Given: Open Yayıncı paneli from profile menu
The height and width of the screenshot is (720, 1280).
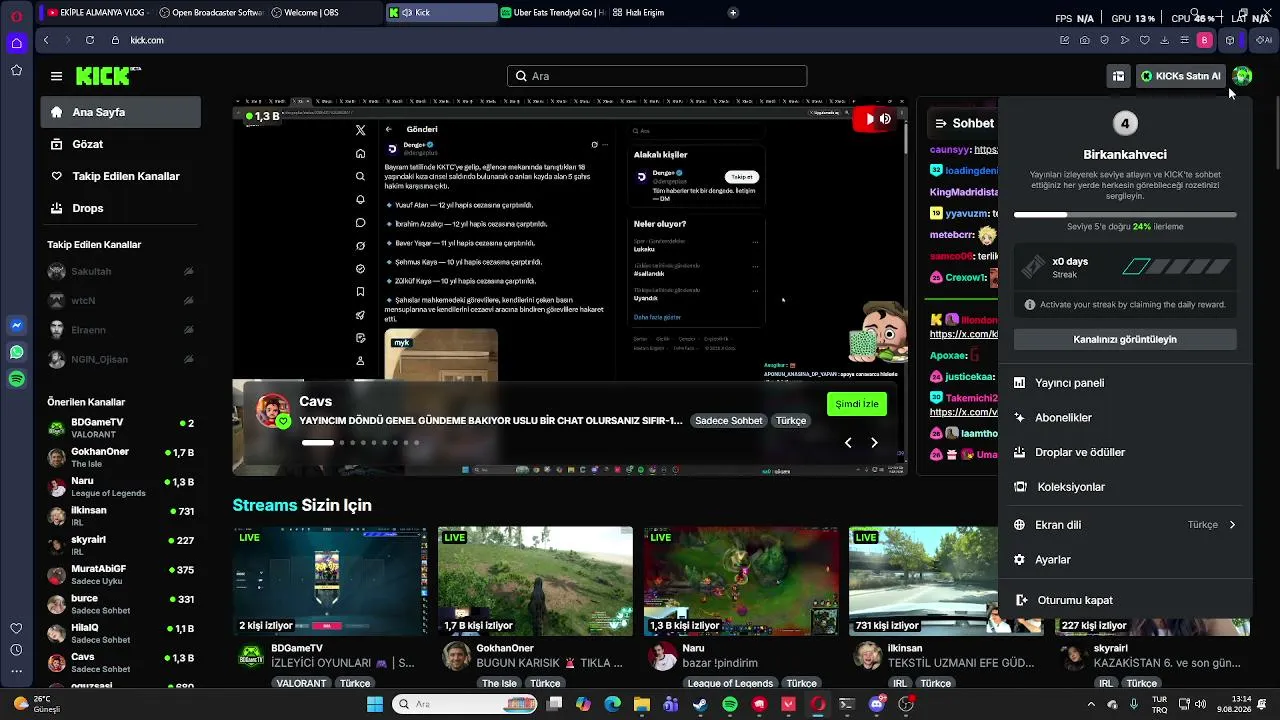Looking at the screenshot, I should pos(1125,383).
